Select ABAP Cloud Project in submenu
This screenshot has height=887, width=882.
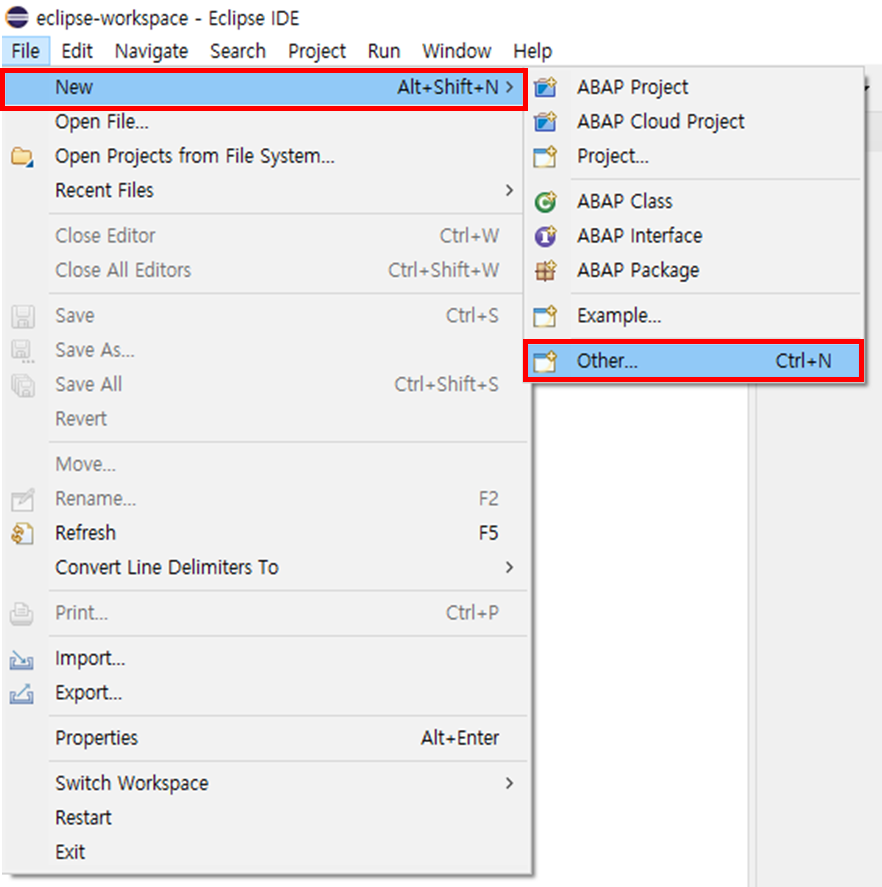point(694,122)
